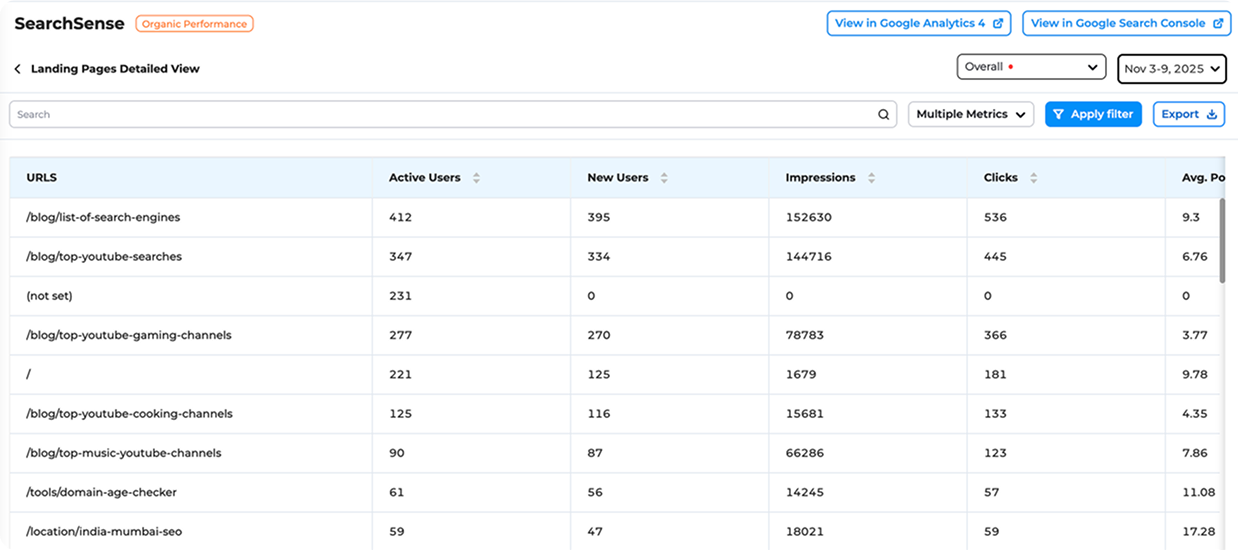The width and height of the screenshot is (1238, 550).
Task: Open View in Google Search Console
Action: coord(1126,23)
